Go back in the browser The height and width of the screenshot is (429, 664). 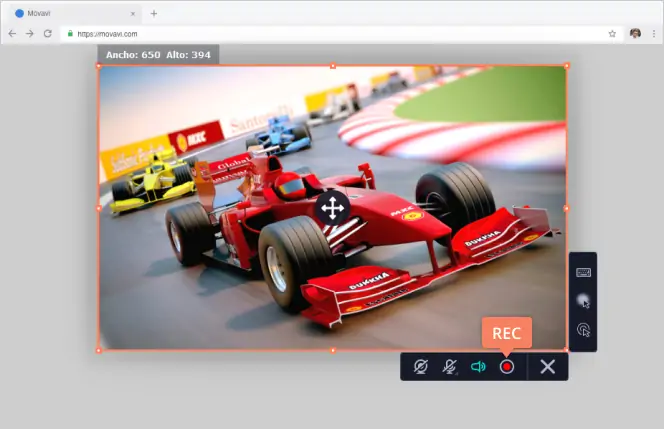click(12, 33)
